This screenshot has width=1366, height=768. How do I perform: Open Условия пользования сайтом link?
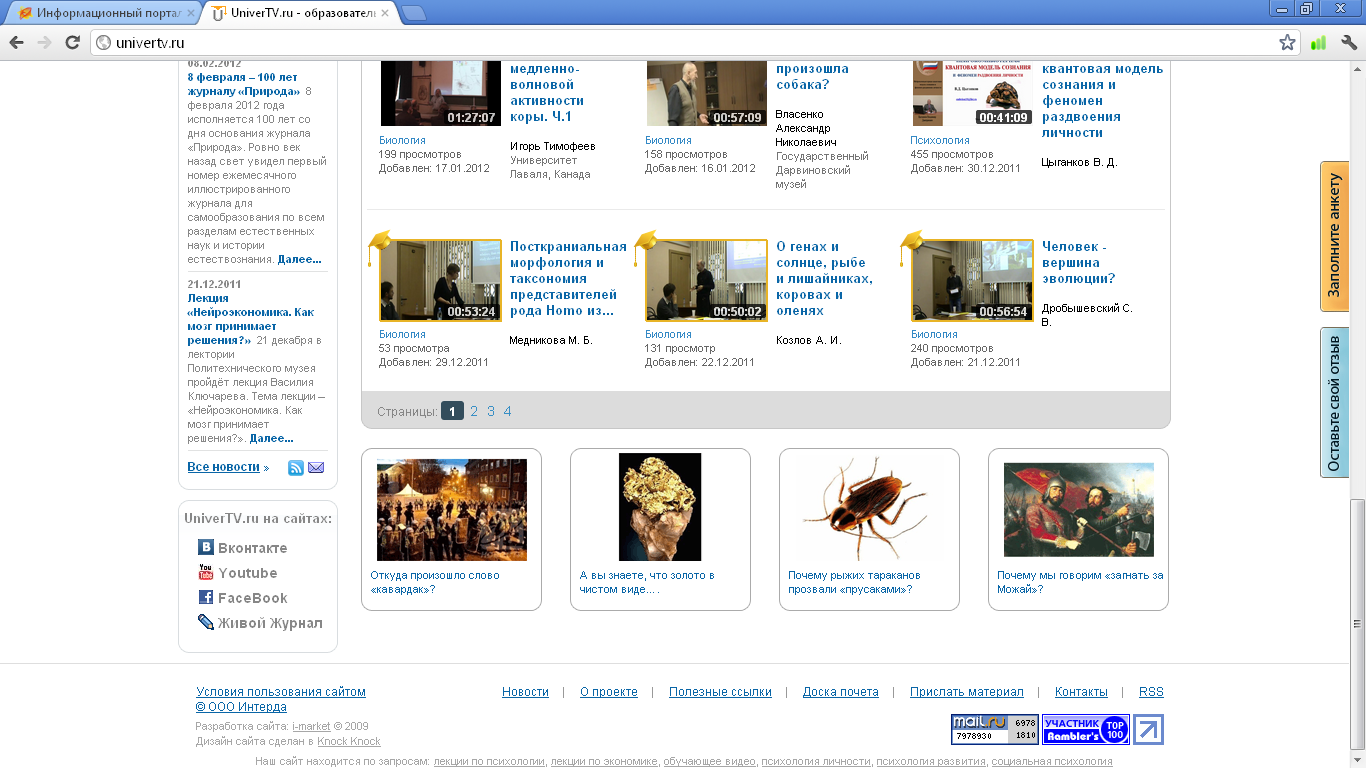click(x=281, y=692)
